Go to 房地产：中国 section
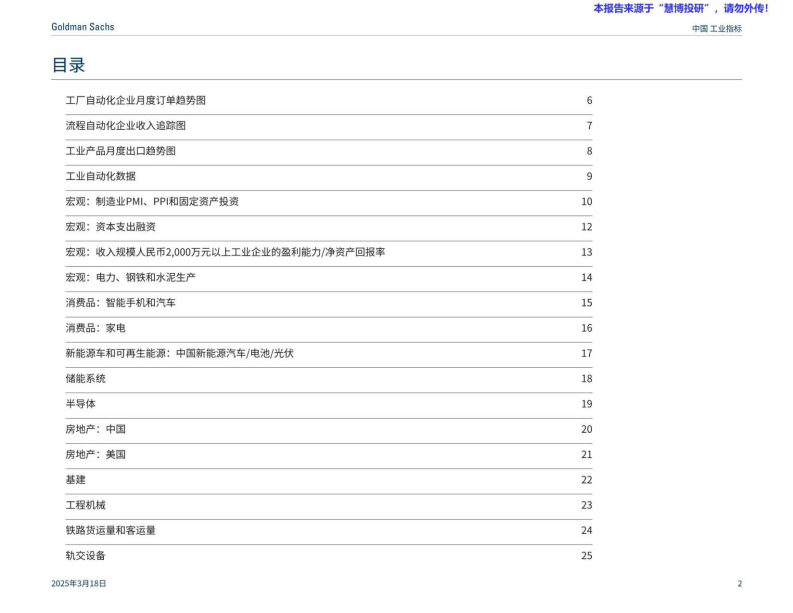The width and height of the screenshot is (793, 613). (96, 429)
